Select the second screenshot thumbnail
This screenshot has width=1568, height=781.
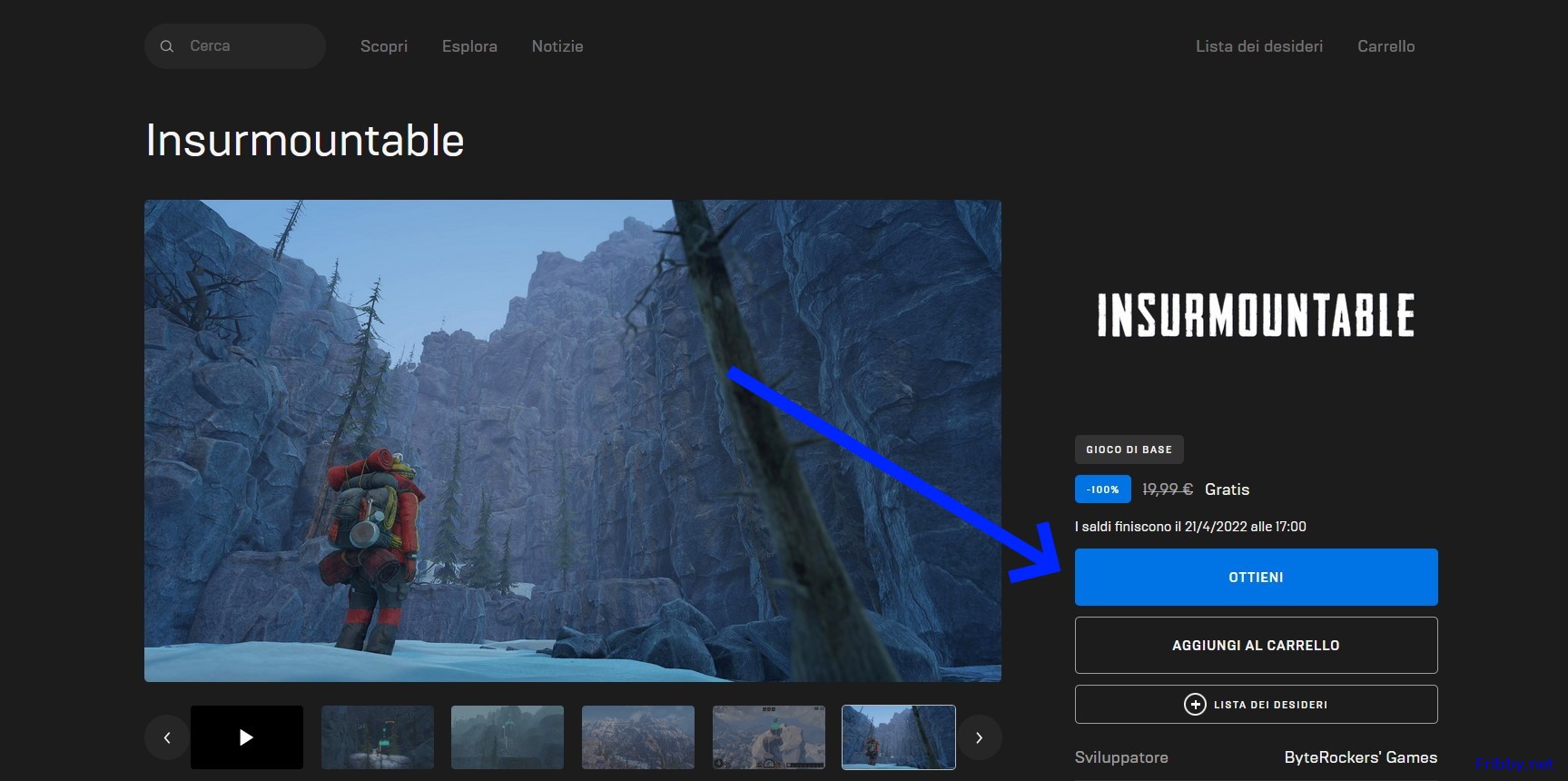(378, 737)
